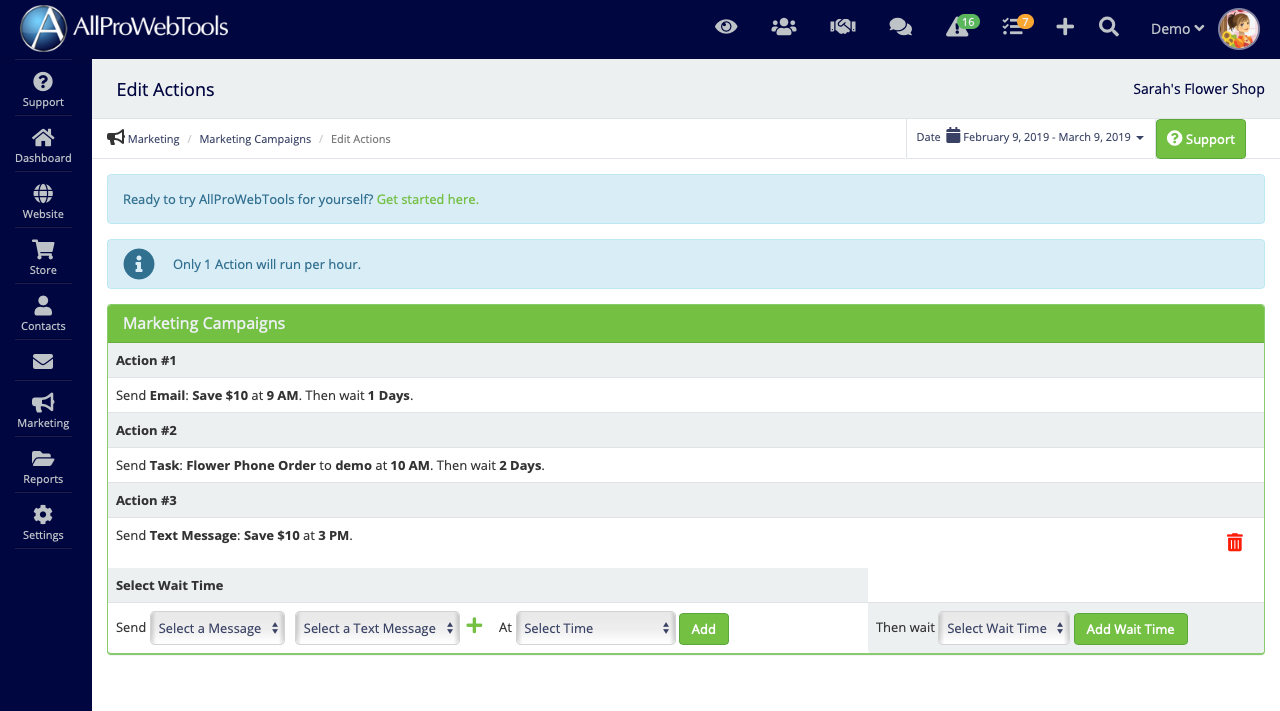1280x711 pixels.
Task: Click the Send Email Save $10 action text
Action: click(x=264, y=395)
